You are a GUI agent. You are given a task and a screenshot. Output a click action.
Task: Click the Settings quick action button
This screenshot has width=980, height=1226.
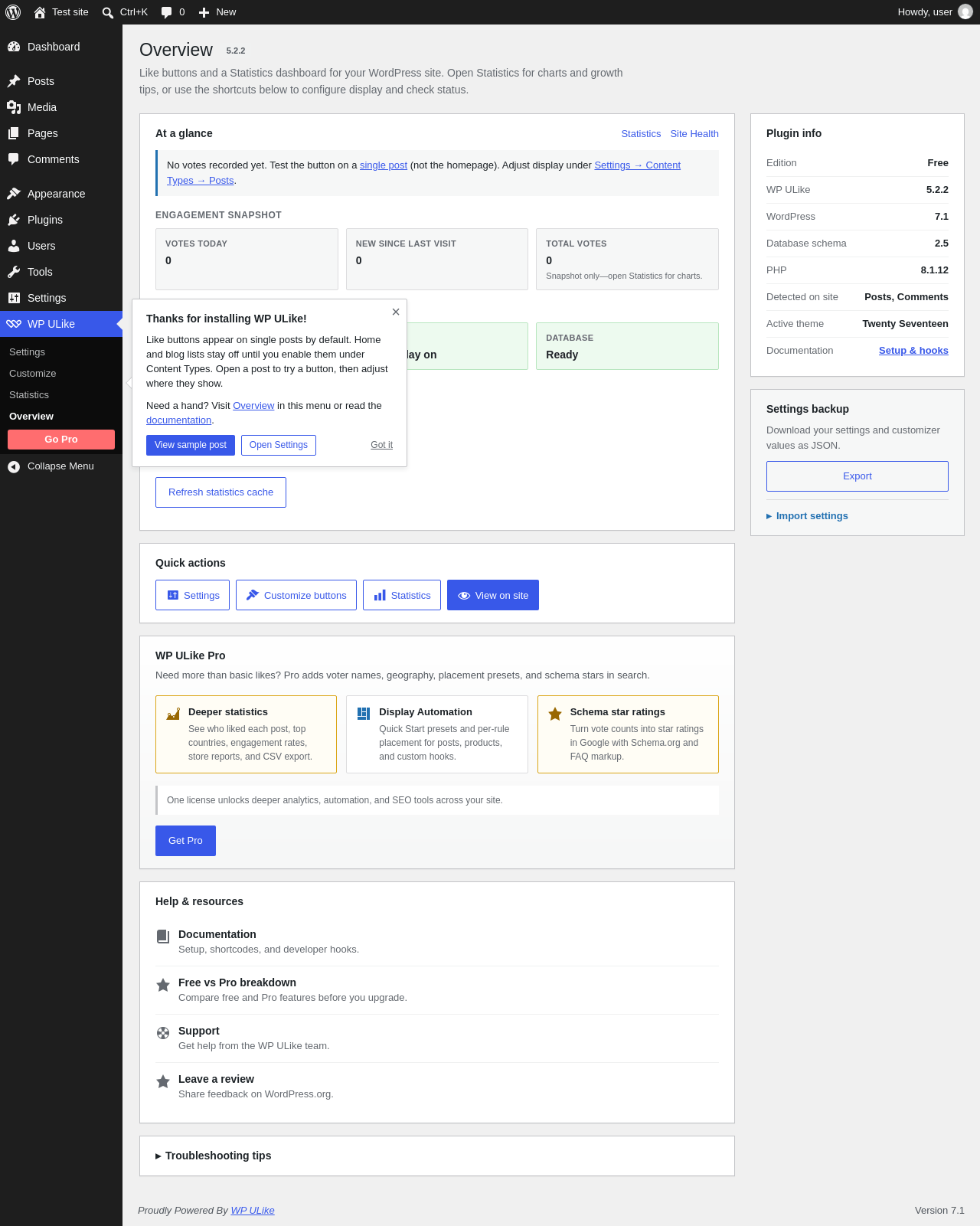tap(192, 595)
